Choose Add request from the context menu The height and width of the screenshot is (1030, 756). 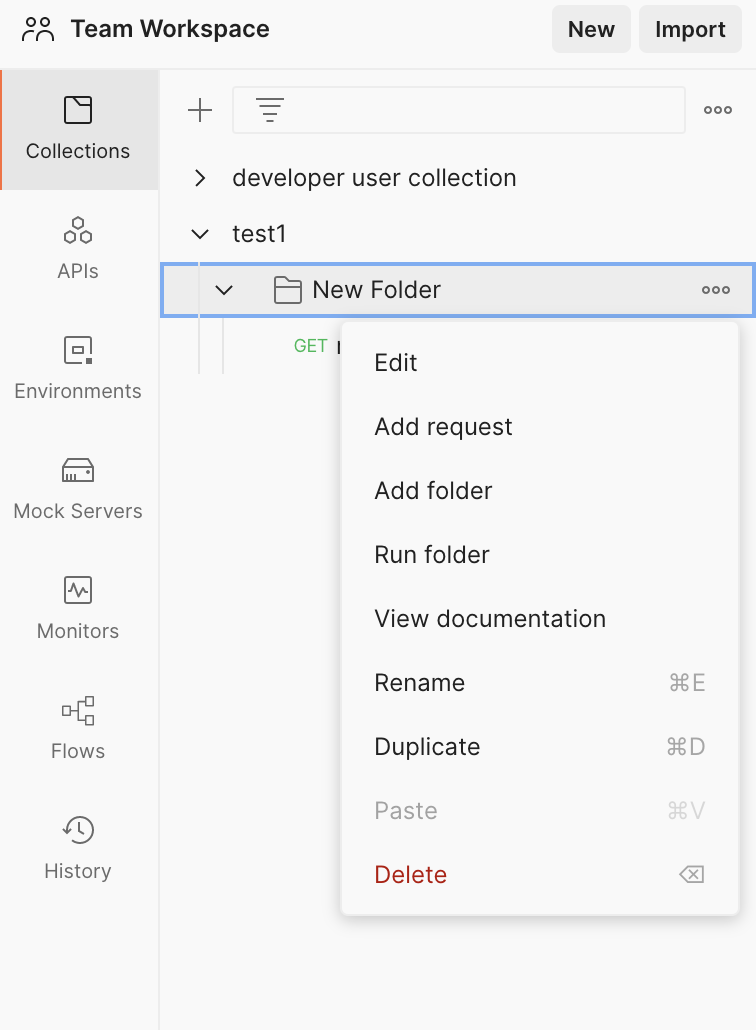tap(443, 426)
